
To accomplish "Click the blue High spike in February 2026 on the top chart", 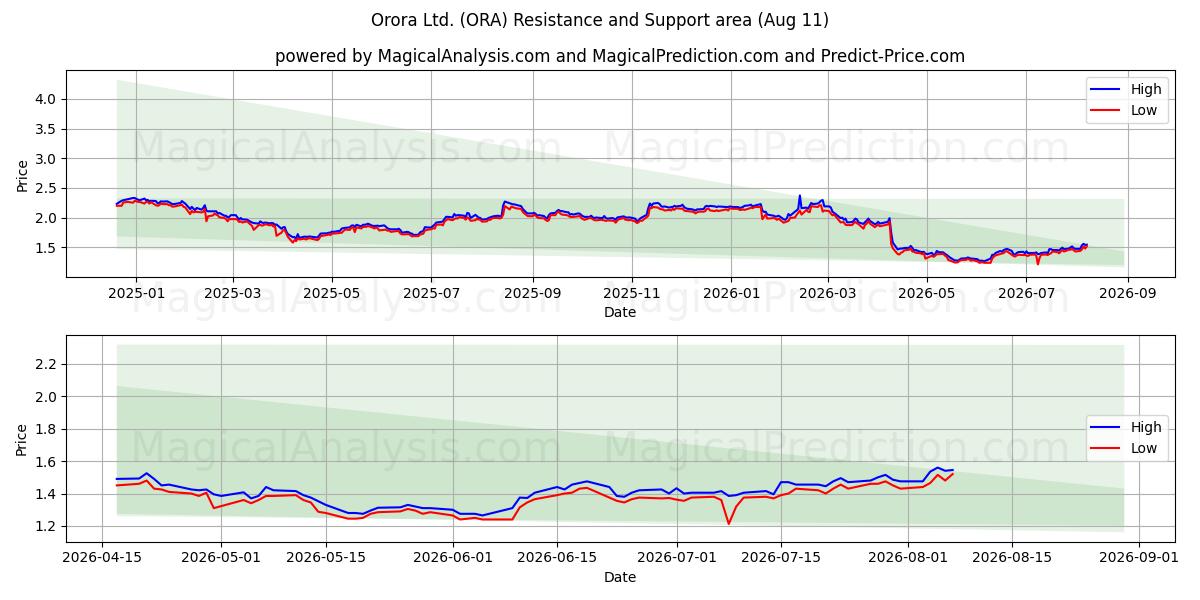I will pos(799,197).
